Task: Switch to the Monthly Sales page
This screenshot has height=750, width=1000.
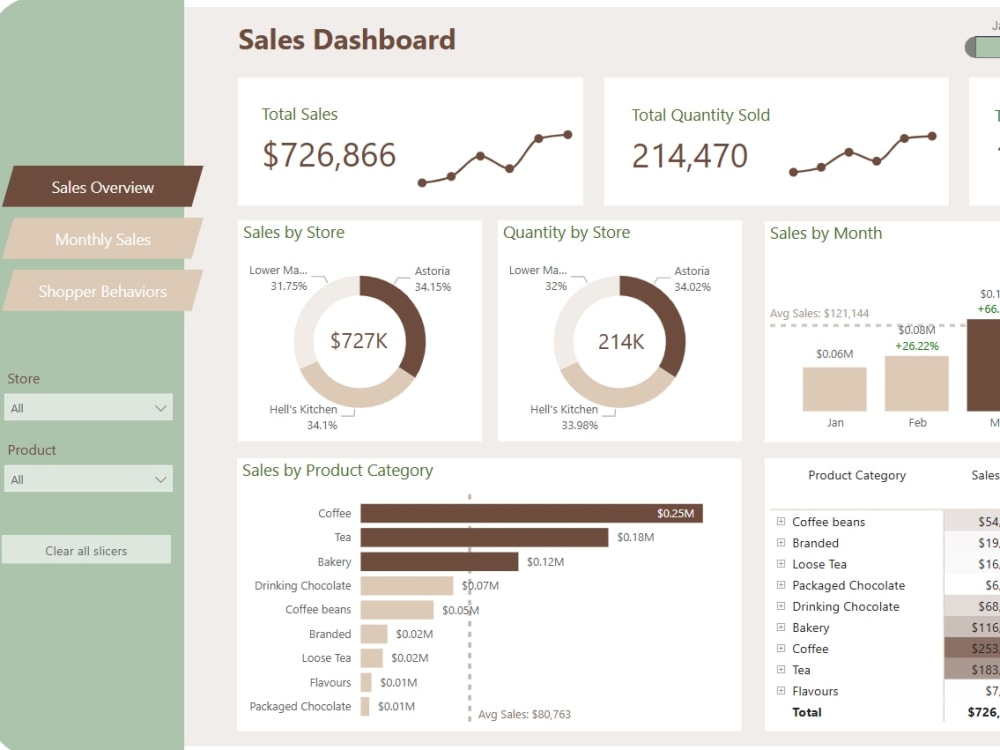Action: pyautogui.click(x=103, y=239)
